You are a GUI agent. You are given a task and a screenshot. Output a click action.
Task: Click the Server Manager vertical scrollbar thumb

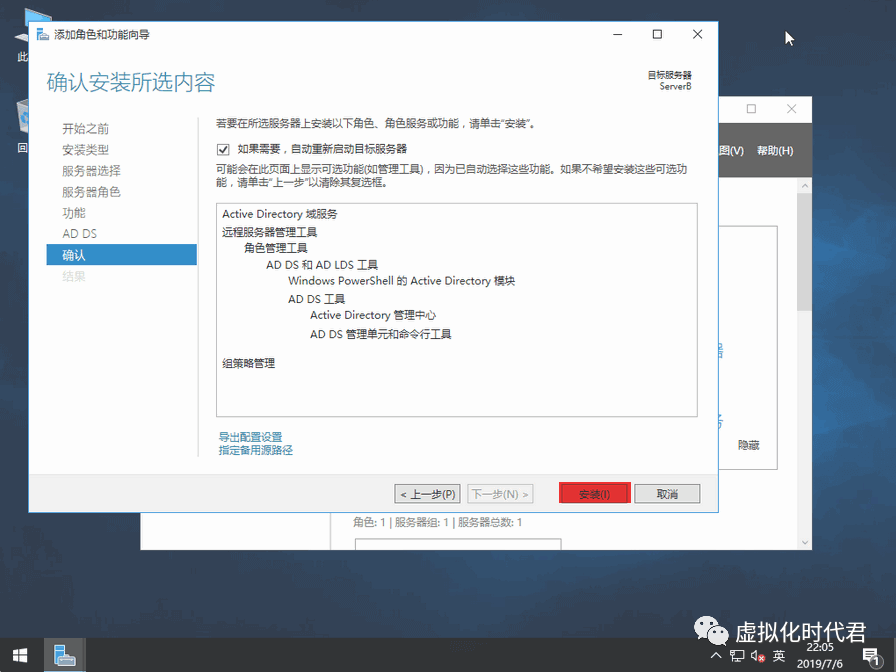(x=805, y=251)
